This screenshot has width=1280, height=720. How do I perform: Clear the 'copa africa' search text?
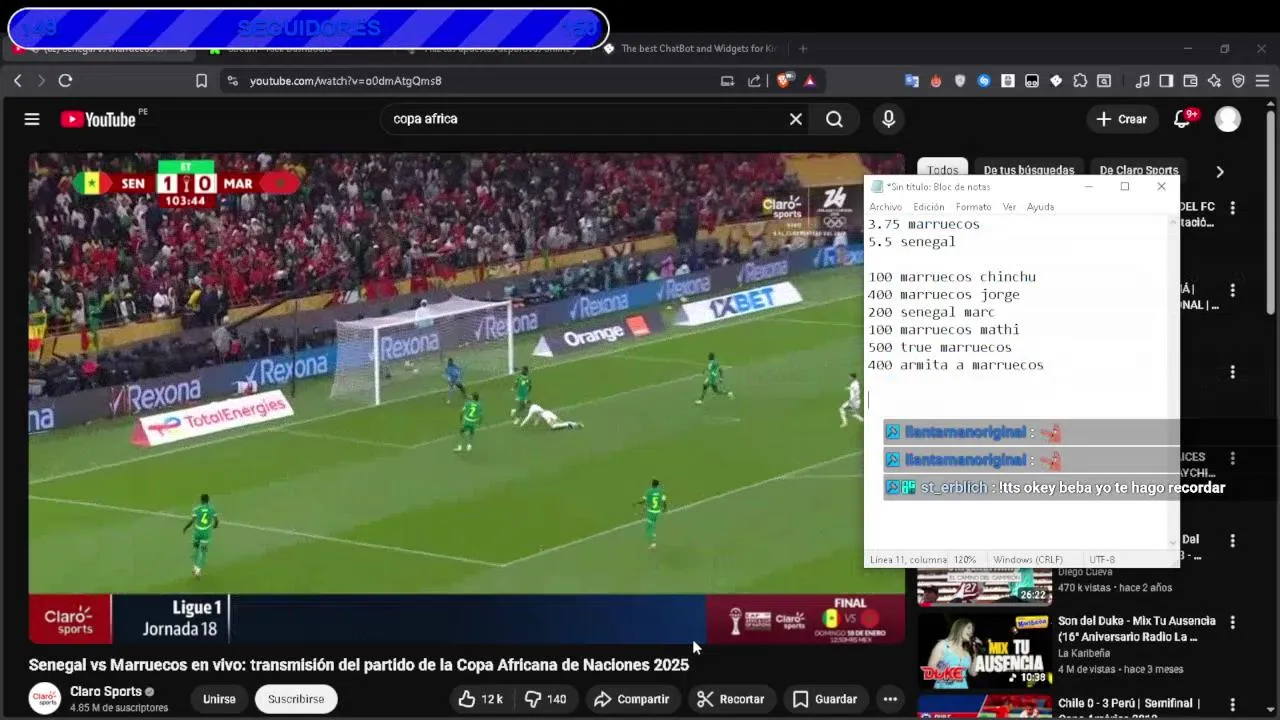[x=796, y=119]
